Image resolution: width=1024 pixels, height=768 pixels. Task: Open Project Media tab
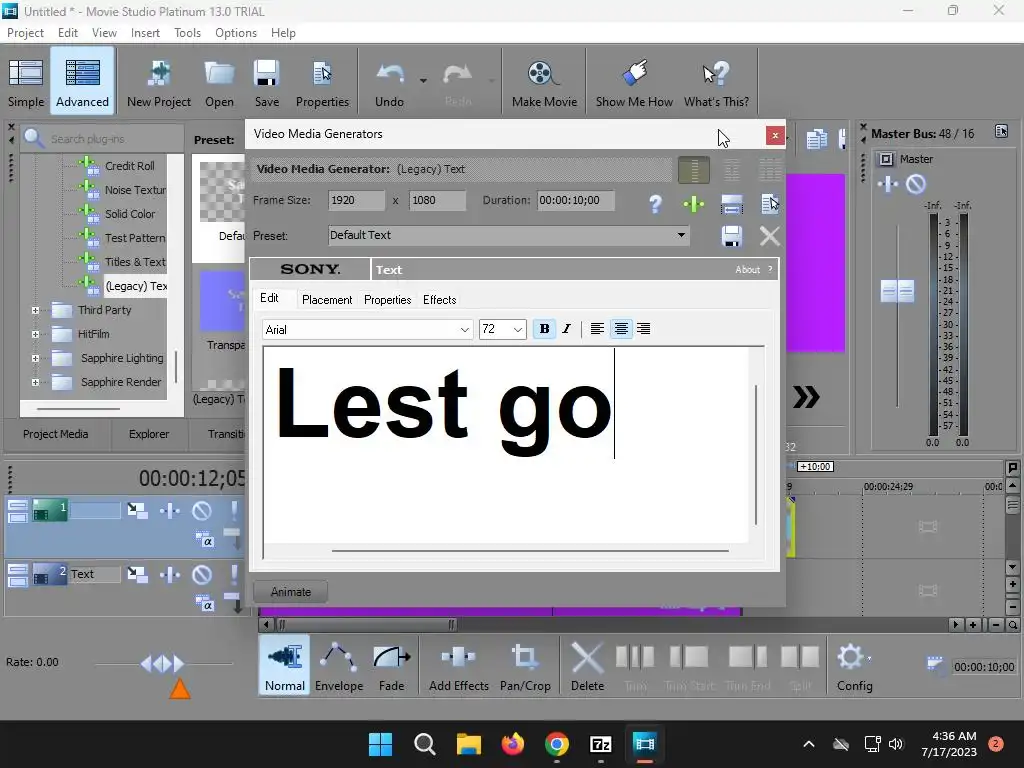click(56, 434)
